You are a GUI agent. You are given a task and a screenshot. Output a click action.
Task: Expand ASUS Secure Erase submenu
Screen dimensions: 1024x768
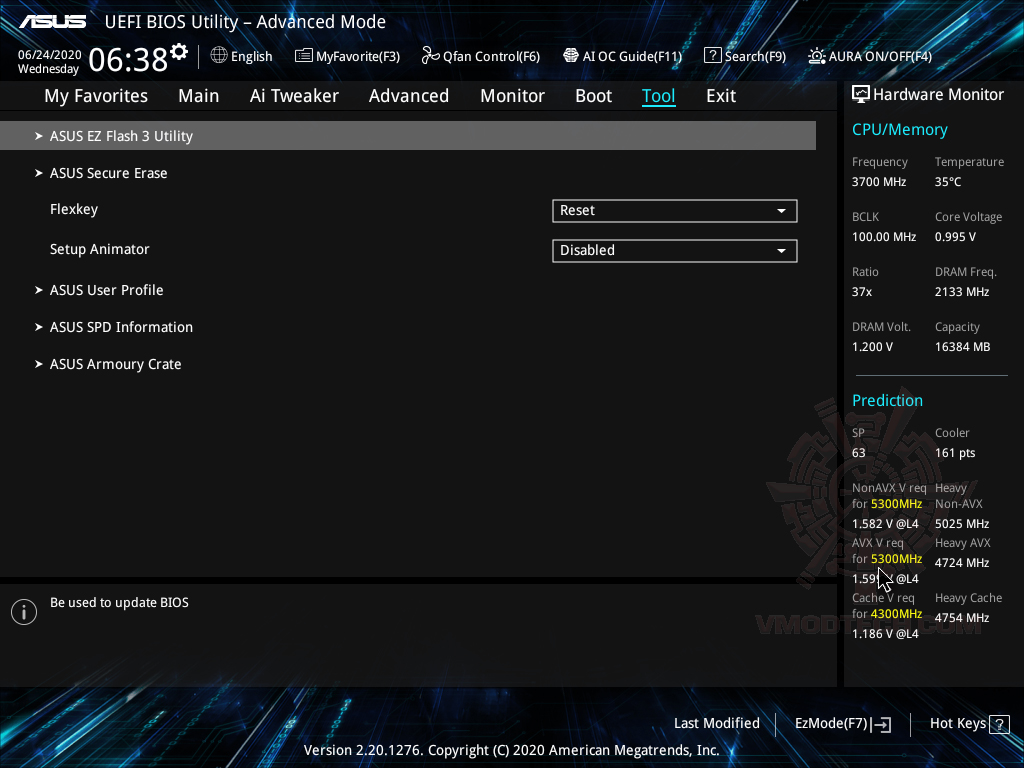point(108,173)
